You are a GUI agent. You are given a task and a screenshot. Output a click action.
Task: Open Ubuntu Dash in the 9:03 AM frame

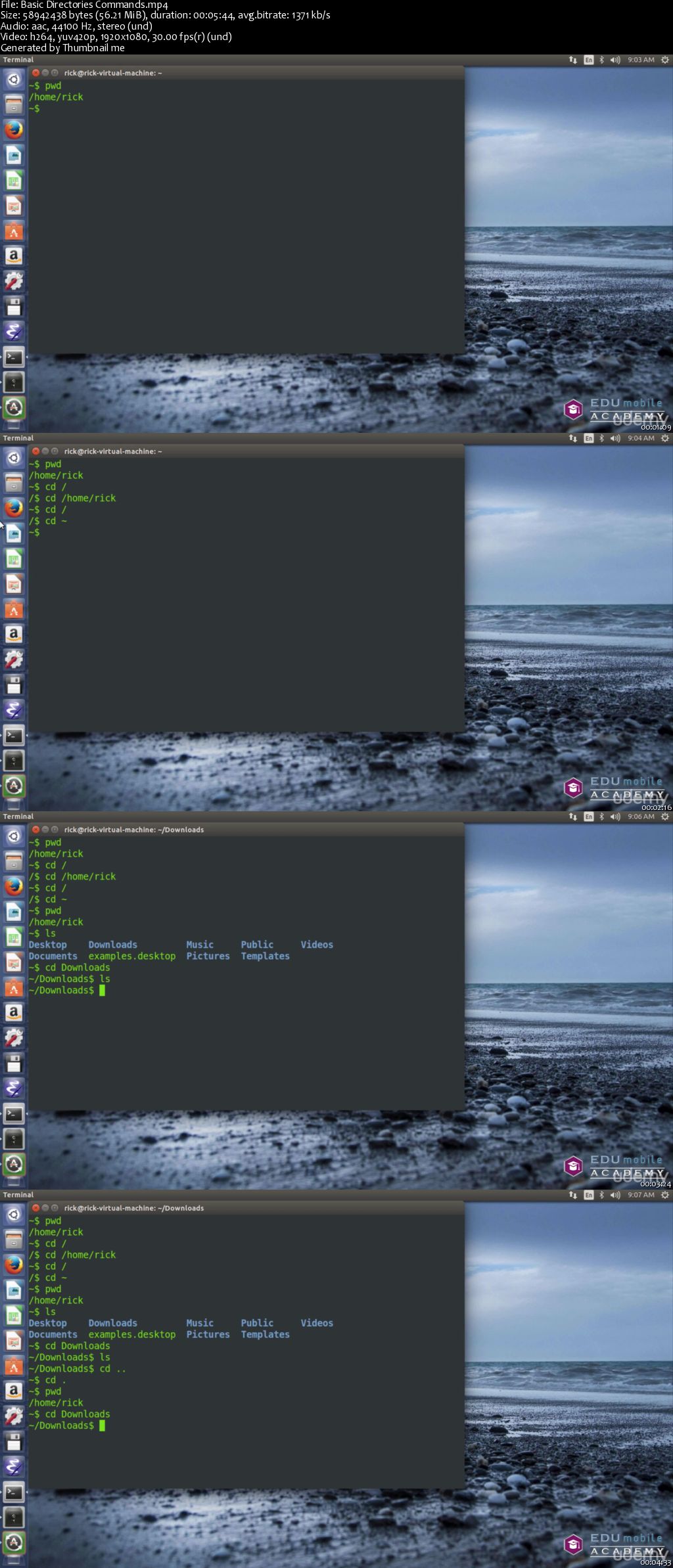click(x=14, y=79)
